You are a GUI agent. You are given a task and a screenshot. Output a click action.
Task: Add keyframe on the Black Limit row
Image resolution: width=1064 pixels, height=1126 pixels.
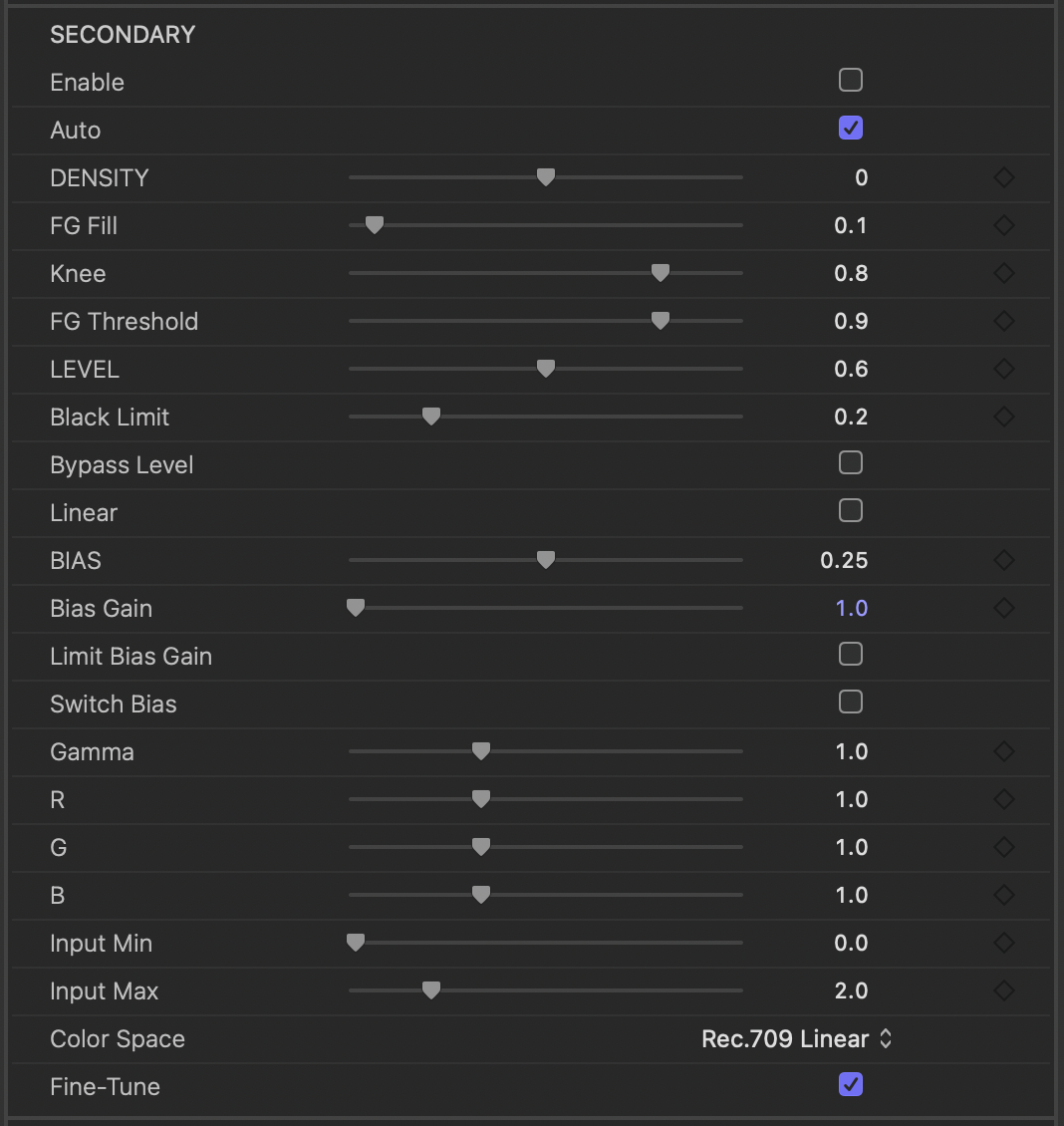pyautogui.click(x=1004, y=418)
